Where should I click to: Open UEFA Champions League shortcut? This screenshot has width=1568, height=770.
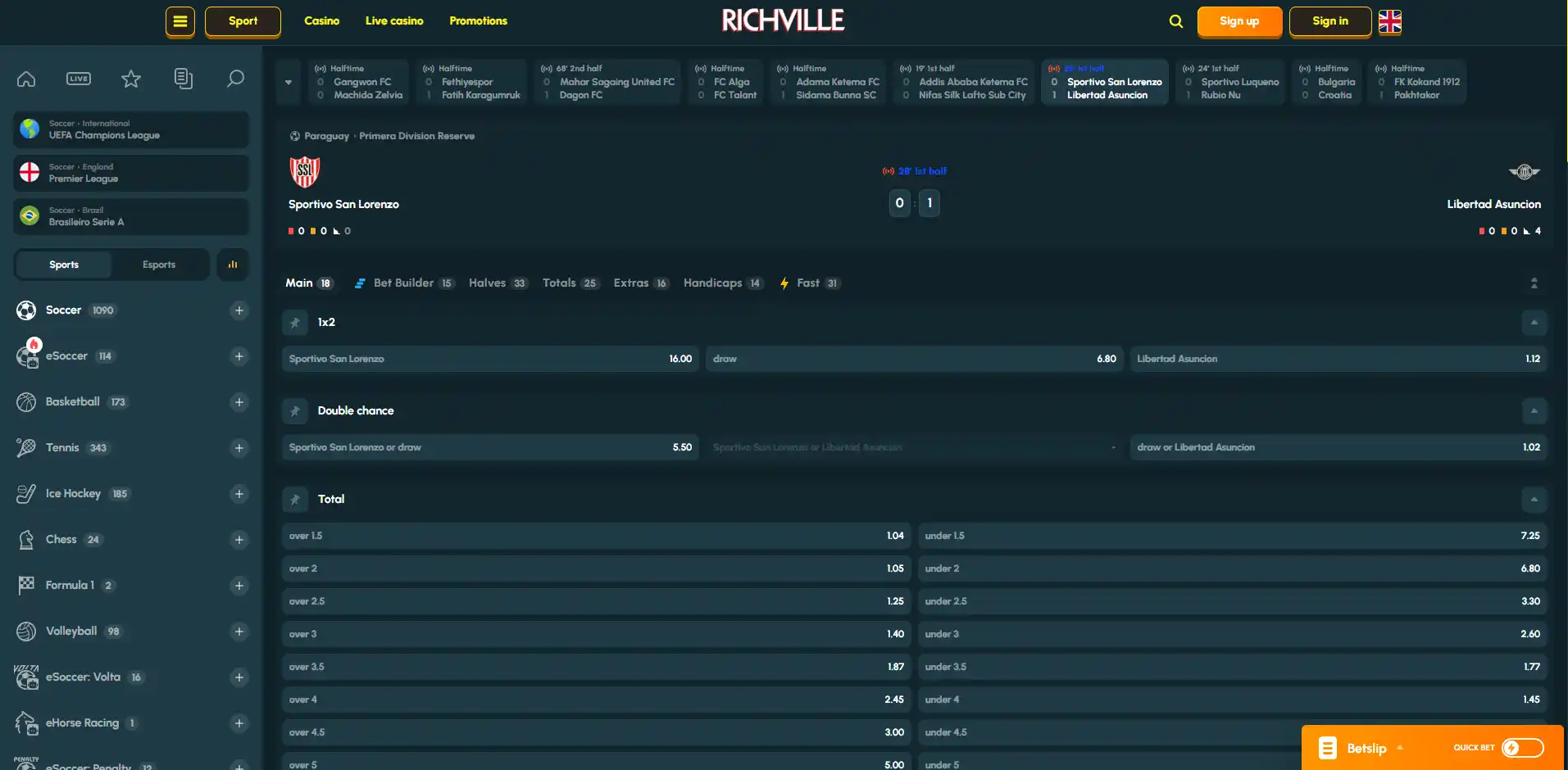[131, 129]
